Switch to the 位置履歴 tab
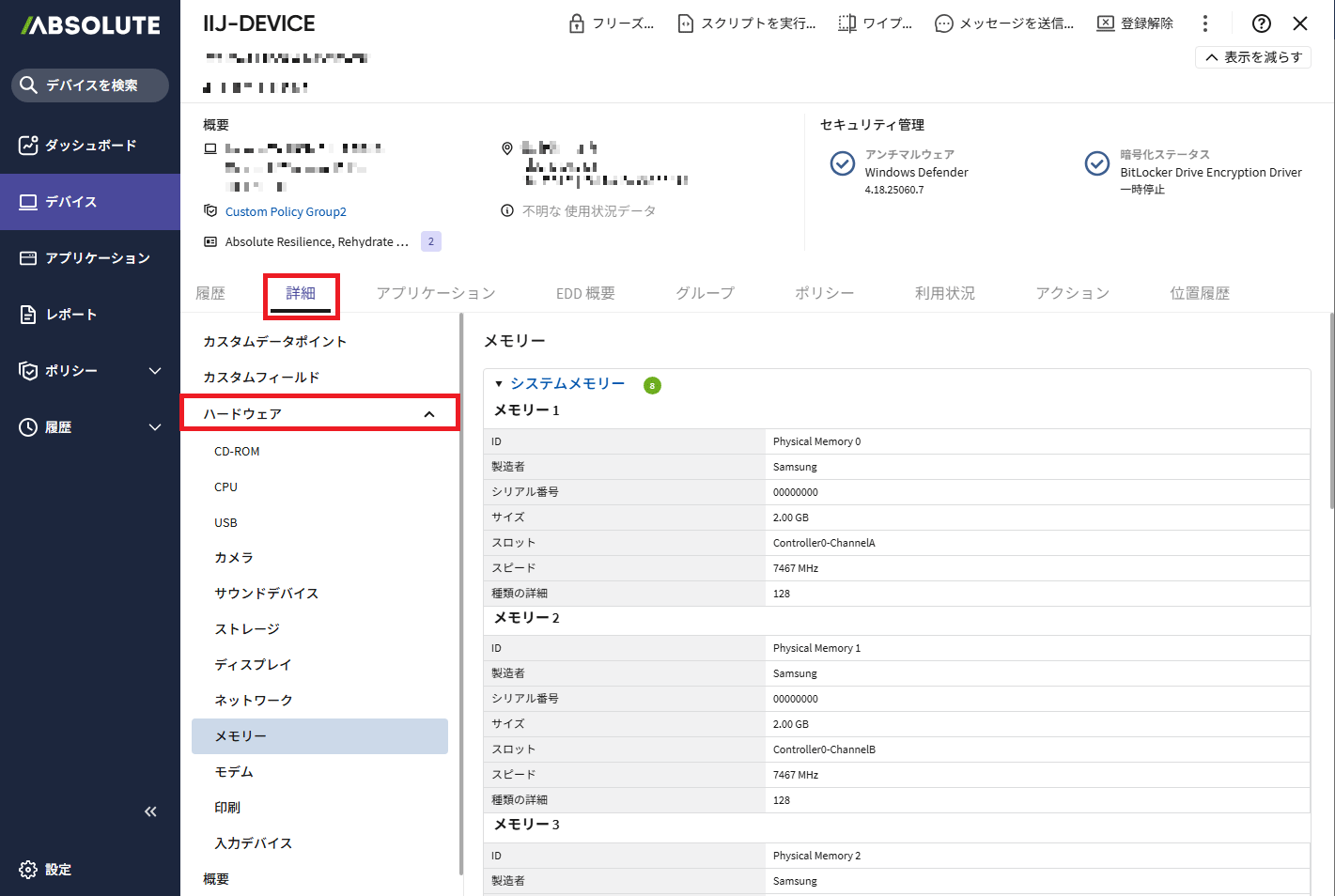Screen dimensions: 1335x896 pyautogui.click(x=1199, y=293)
